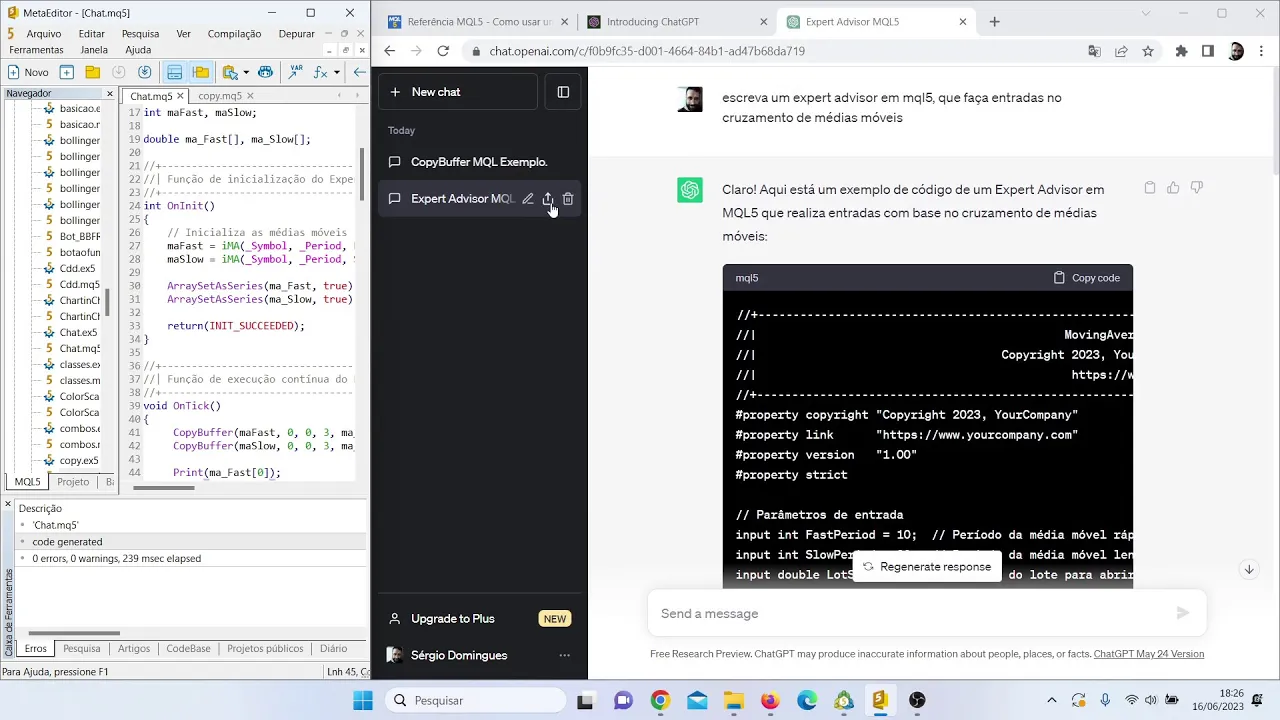Screen dimensions: 1280x720
Task: Close the Navegador panel
Action: point(110,94)
